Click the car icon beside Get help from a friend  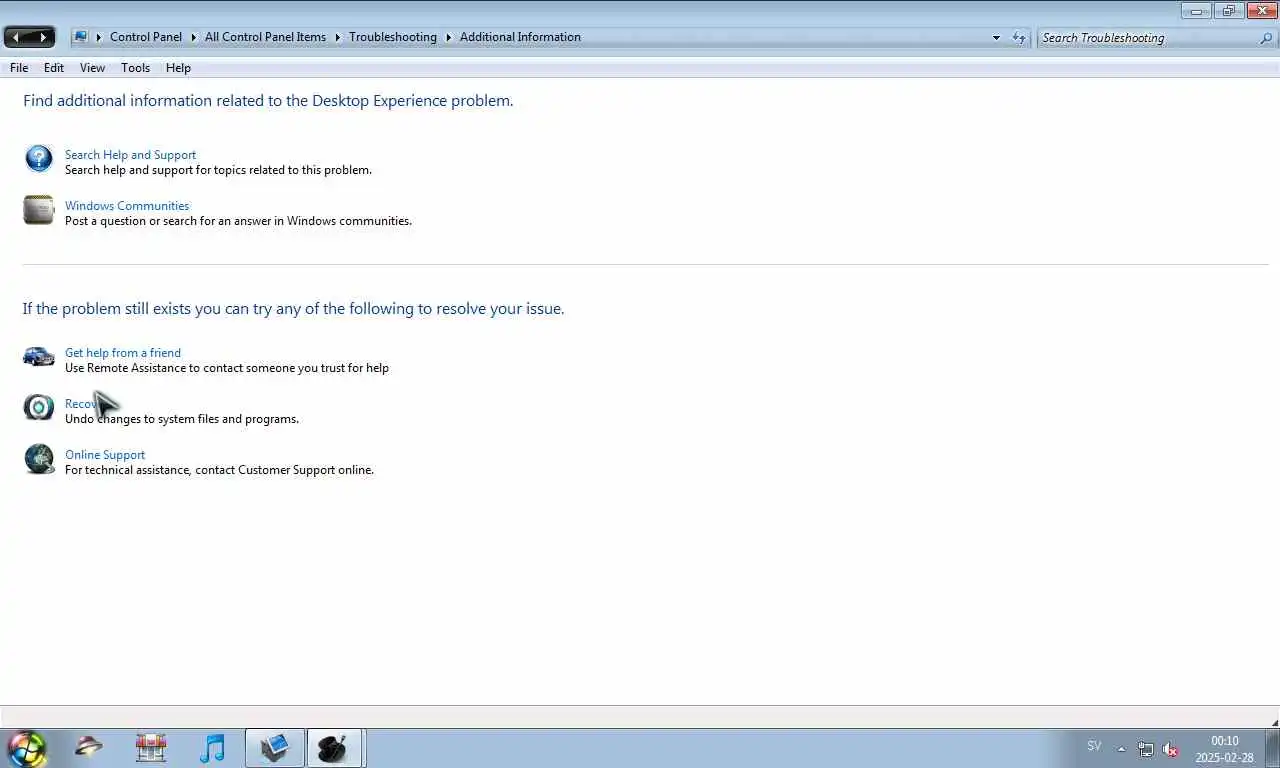point(39,356)
